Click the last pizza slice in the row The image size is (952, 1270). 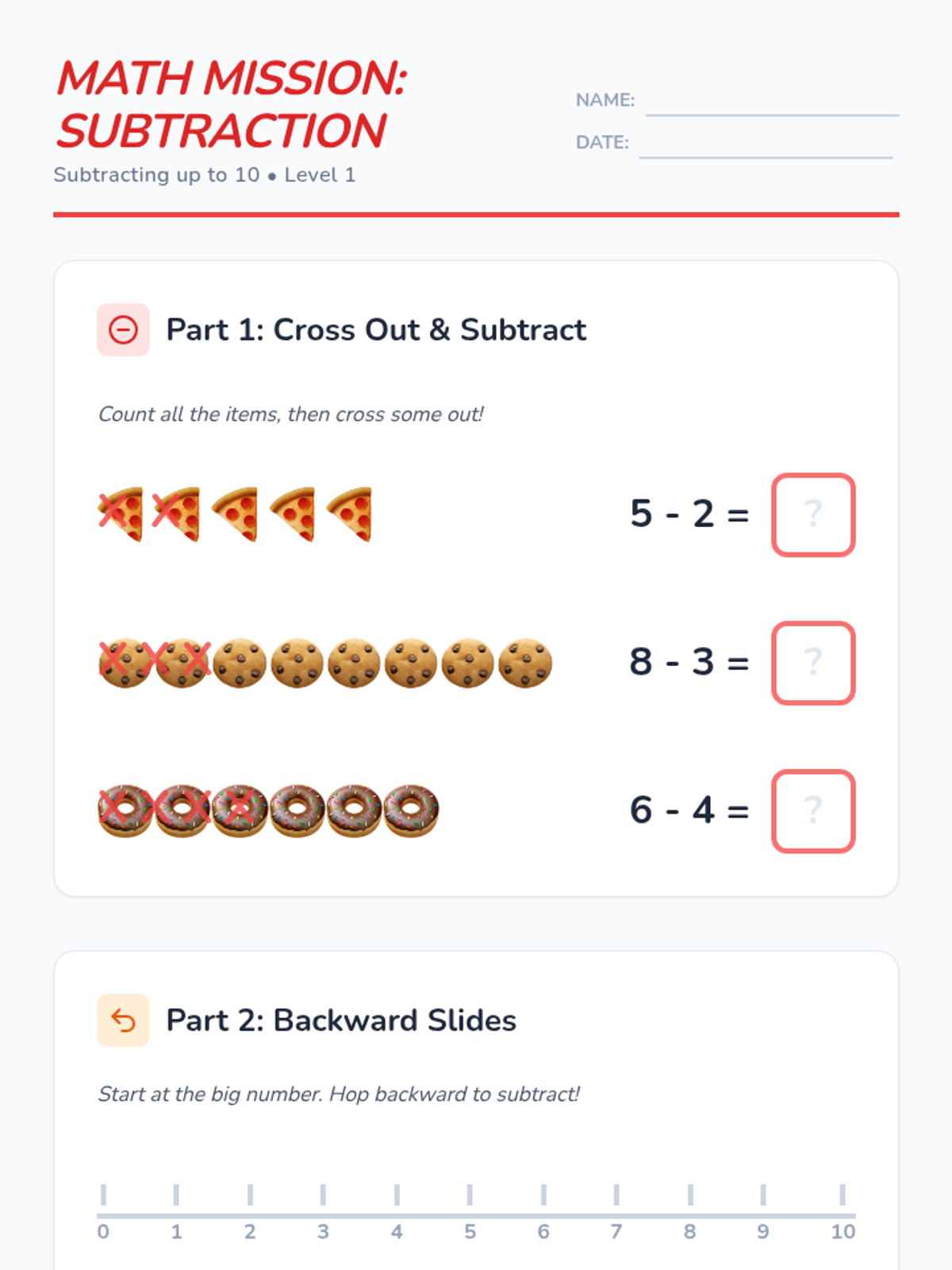[x=350, y=514]
